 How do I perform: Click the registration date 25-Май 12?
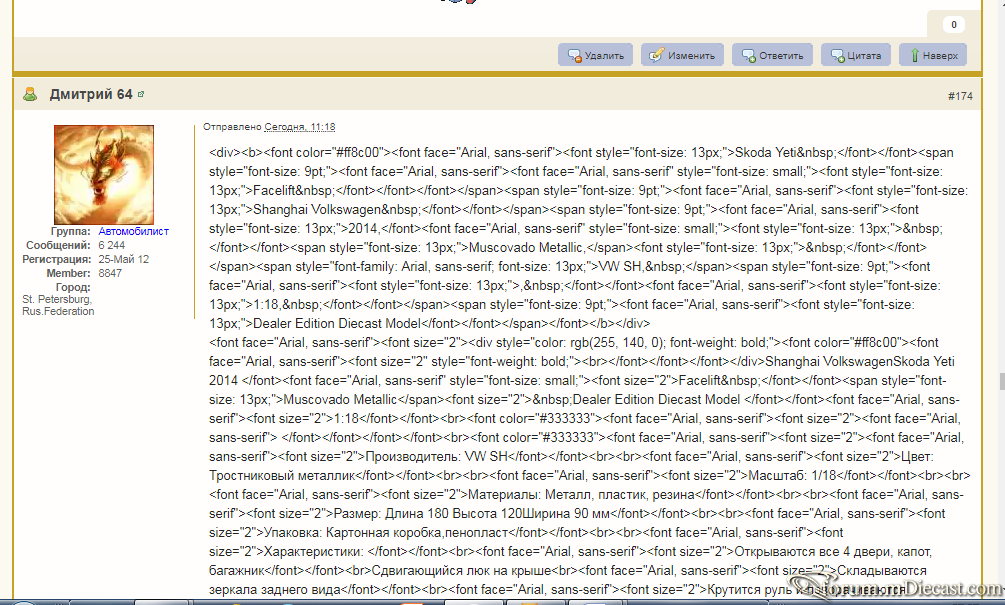(x=123, y=260)
